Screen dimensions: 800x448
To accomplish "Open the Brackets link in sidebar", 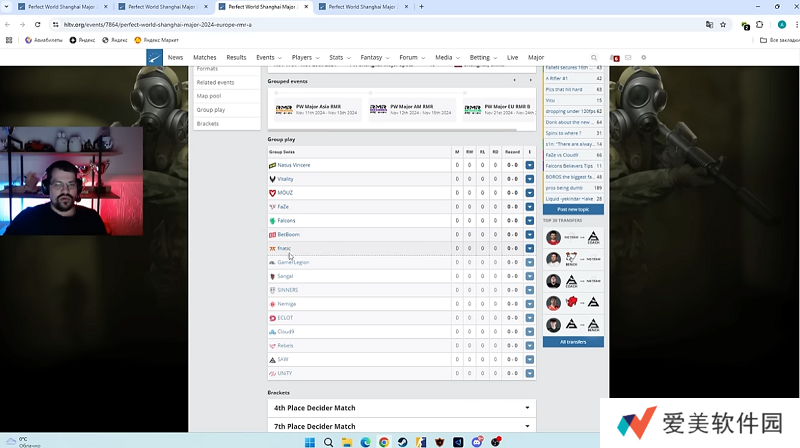I will 208,124.
